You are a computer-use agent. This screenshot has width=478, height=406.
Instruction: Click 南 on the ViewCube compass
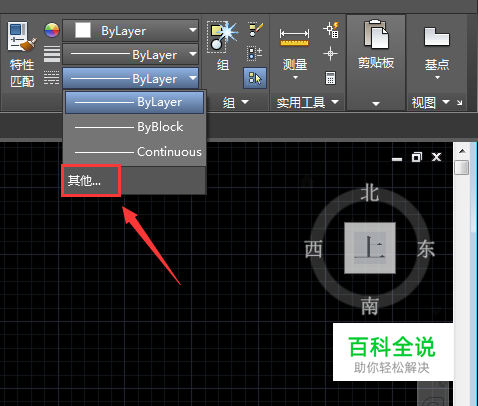370,306
